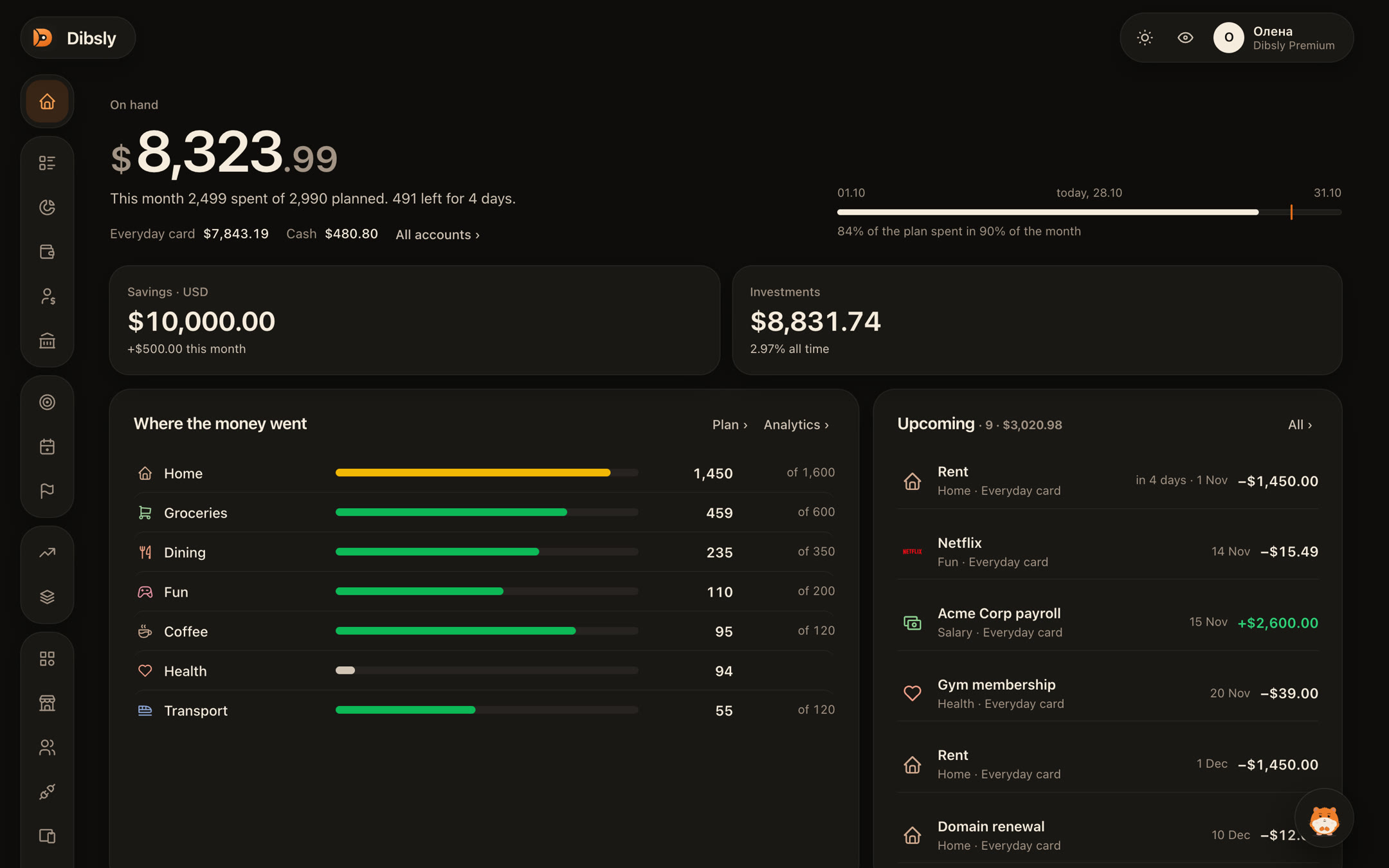Open the calendar sidebar icon
This screenshot has width=1389, height=868.
point(47,446)
